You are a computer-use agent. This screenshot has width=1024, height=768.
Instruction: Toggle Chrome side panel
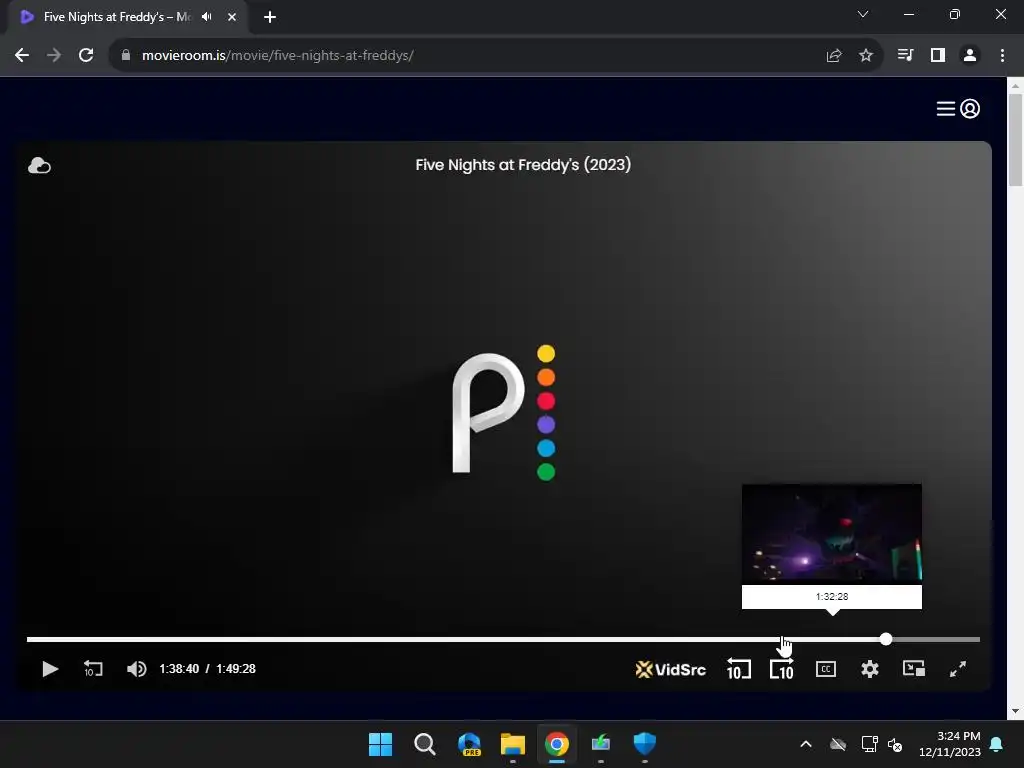coord(938,56)
